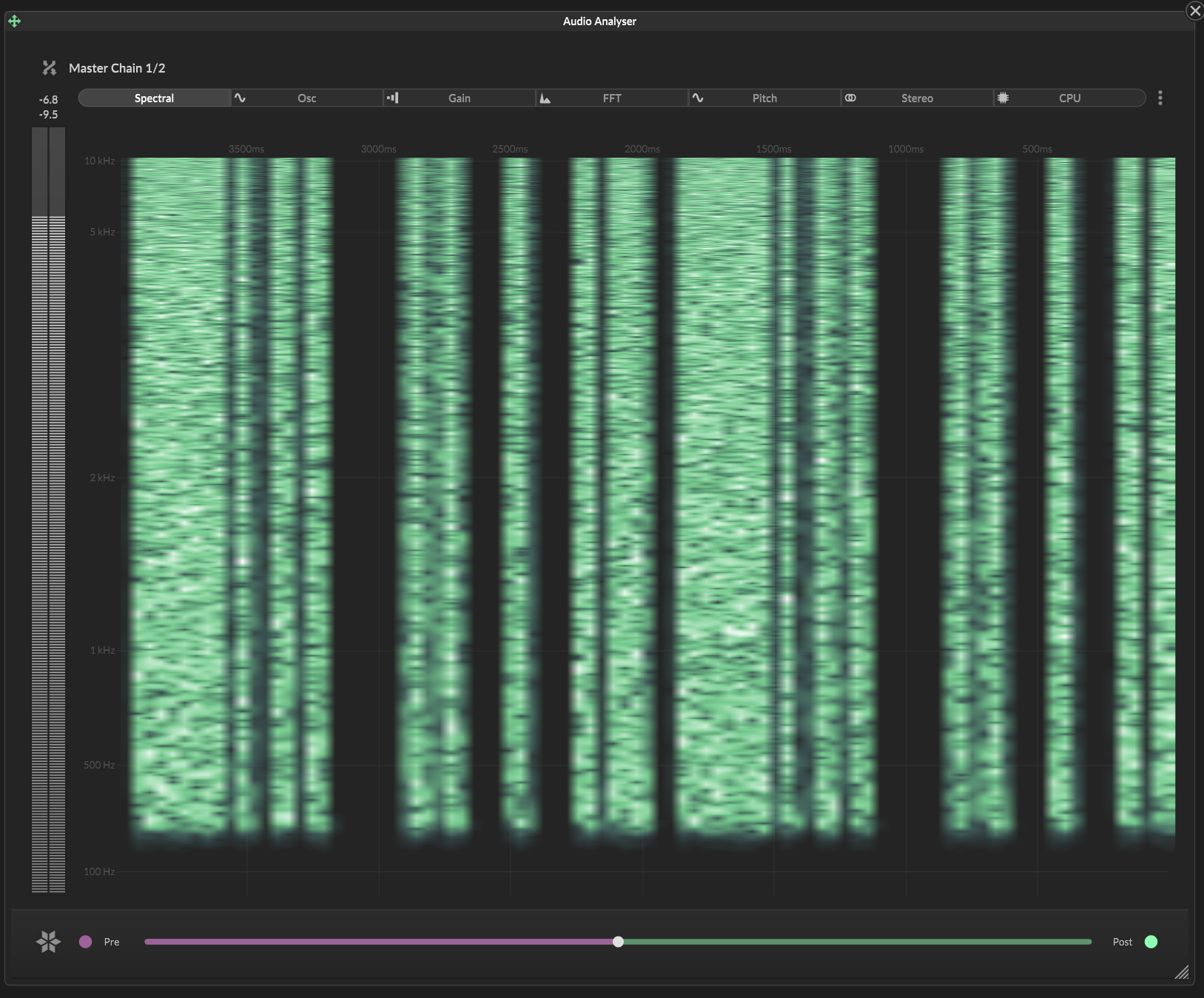Open the CPU chip icon
This screenshot has height=998, width=1204.
[x=1004, y=97]
